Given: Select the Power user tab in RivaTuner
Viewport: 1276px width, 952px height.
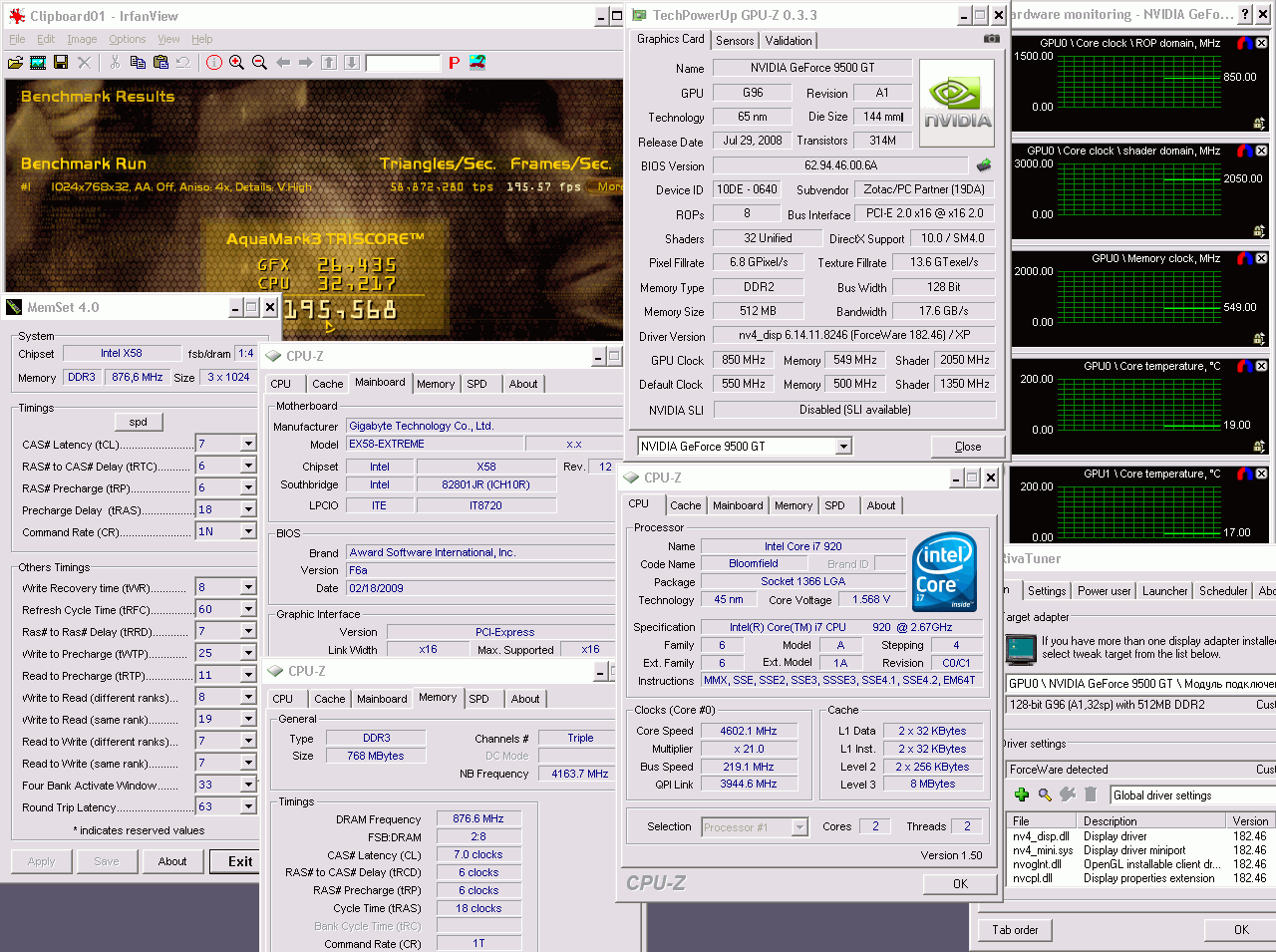Looking at the screenshot, I should (1105, 591).
